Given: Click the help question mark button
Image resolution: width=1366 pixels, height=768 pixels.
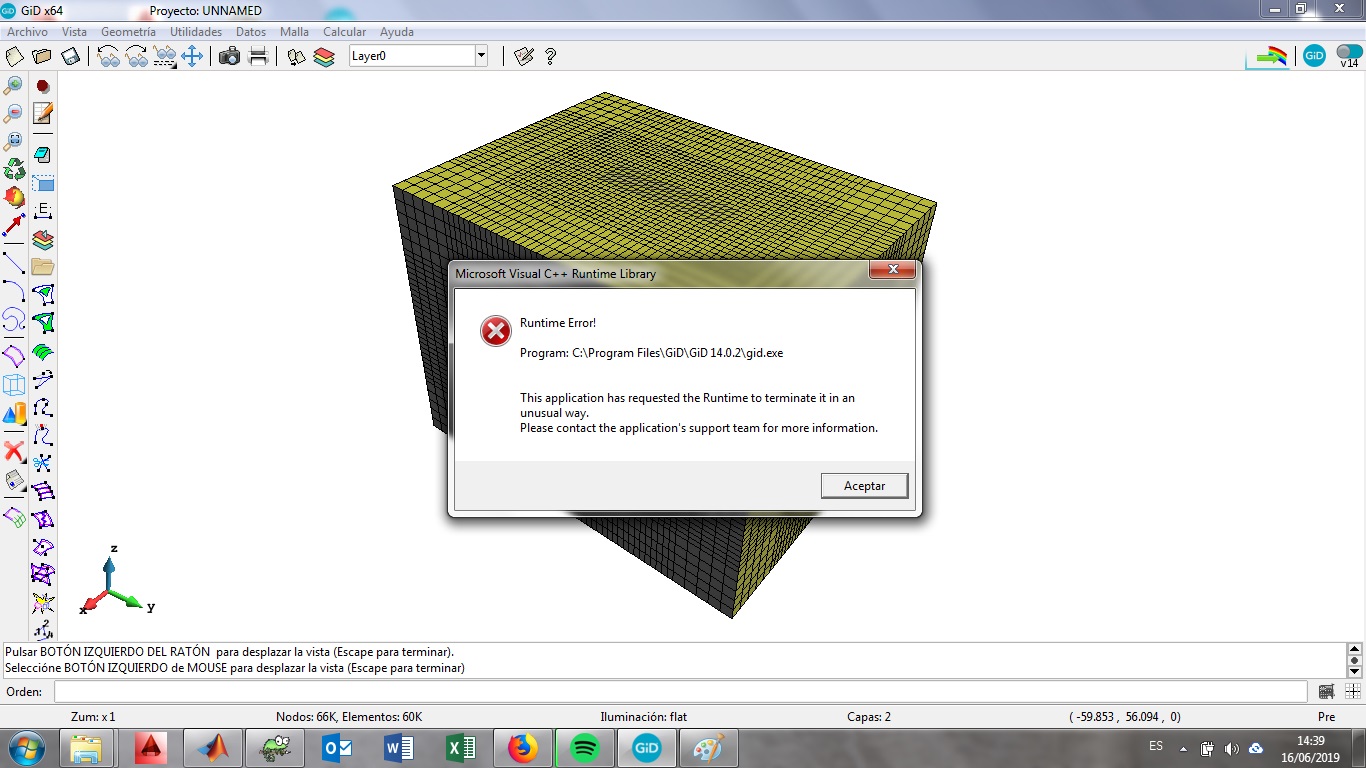Looking at the screenshot, I should (550, 56).
